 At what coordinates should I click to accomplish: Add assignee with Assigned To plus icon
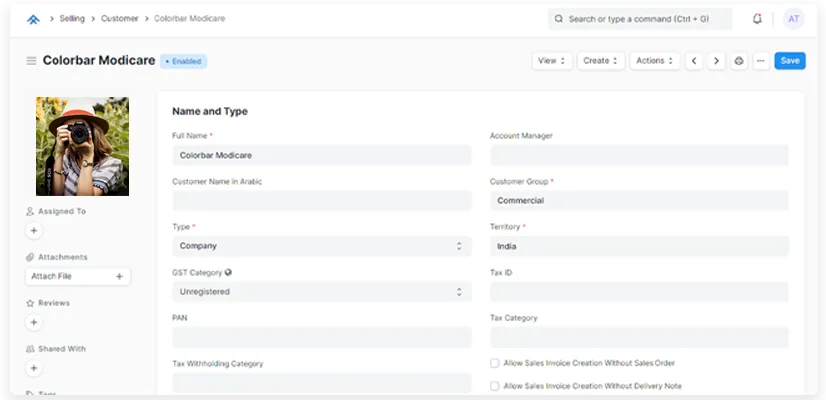34,231
